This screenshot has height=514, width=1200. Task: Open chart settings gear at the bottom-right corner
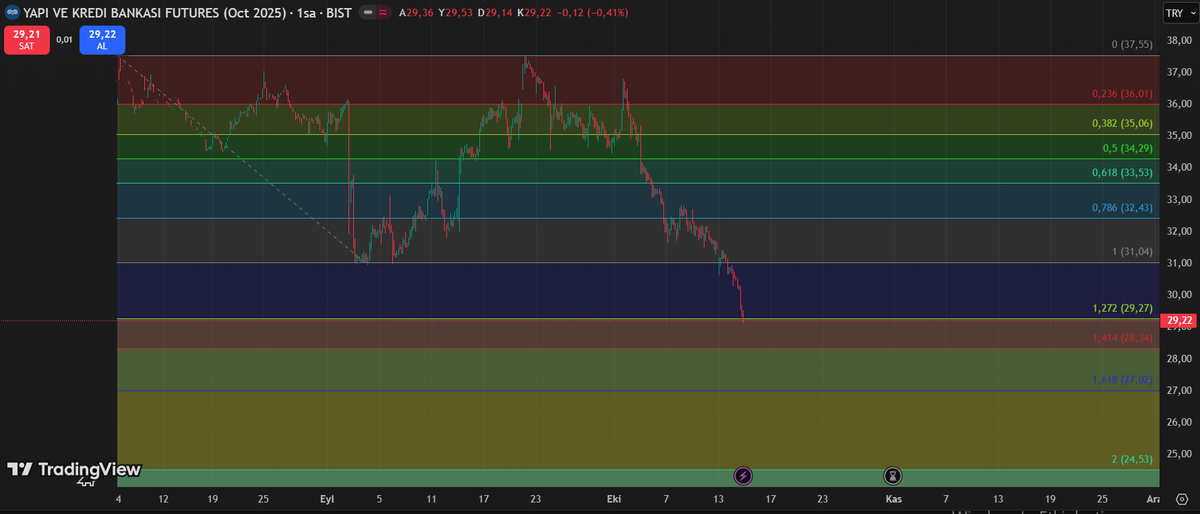(x=1181, y=497)
